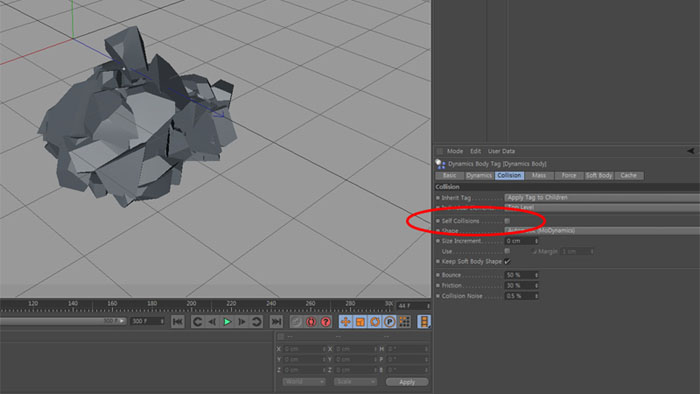Select the Collision tab

509,175
